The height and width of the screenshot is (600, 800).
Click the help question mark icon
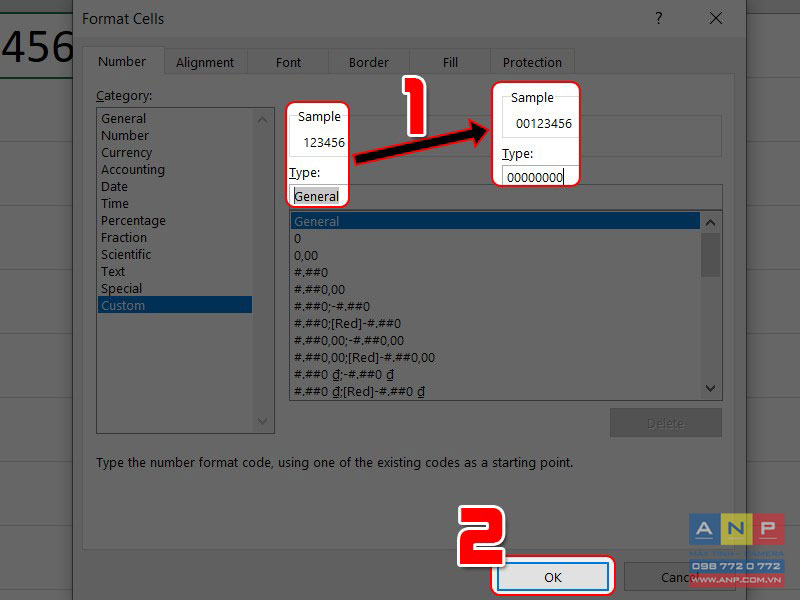[659, 19]
